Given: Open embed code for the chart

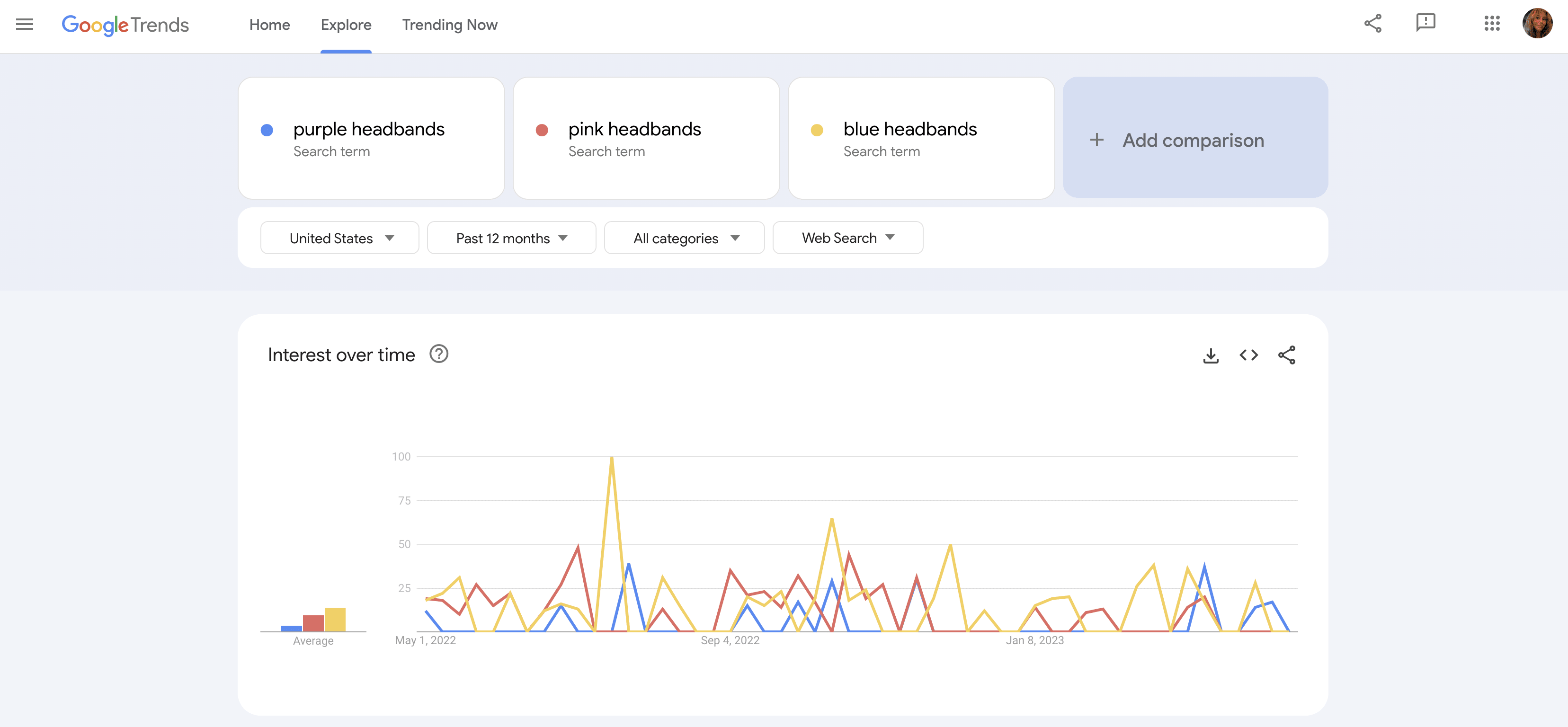Looking at the screenshot, I should (1248, 355).
